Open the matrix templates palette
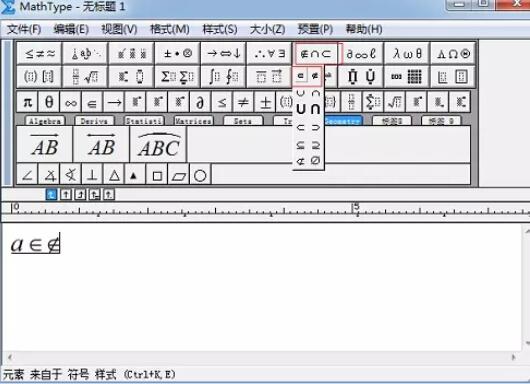Viewport: 530px width, 384px height. (x=407, y=77)
